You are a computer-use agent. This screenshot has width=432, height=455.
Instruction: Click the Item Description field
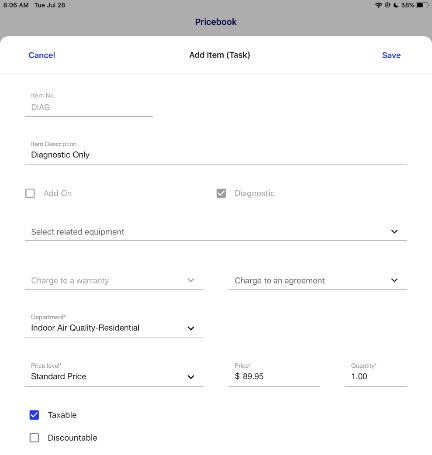tap(216, 152)
